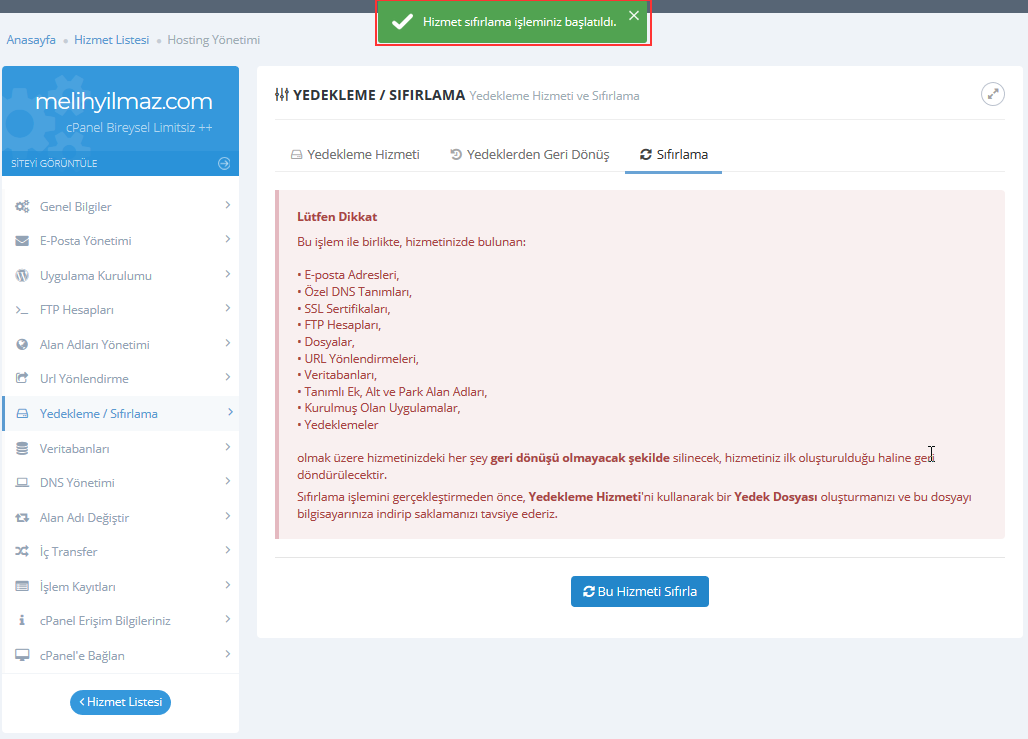Click the envelope icon for E-Posta Yönetimi

tap(22, 241)
